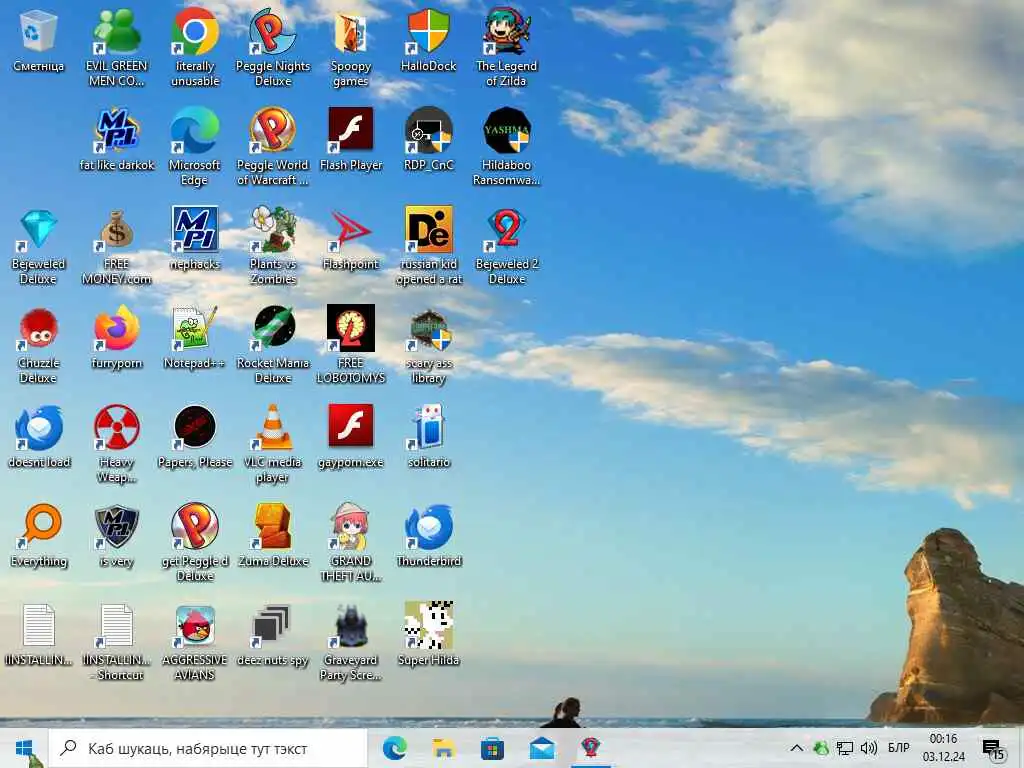Change the БЛР input language
1024x768 pixels.
(x=899, y=748)
